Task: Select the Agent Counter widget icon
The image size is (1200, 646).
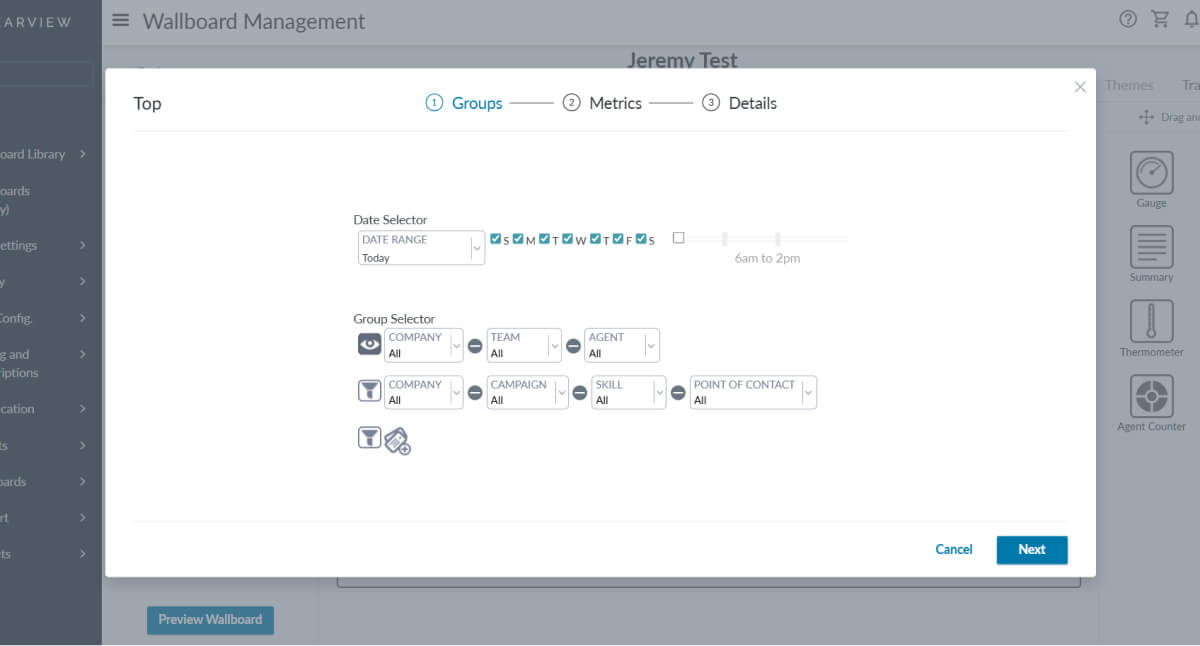Action: (x=1151, y=396)
